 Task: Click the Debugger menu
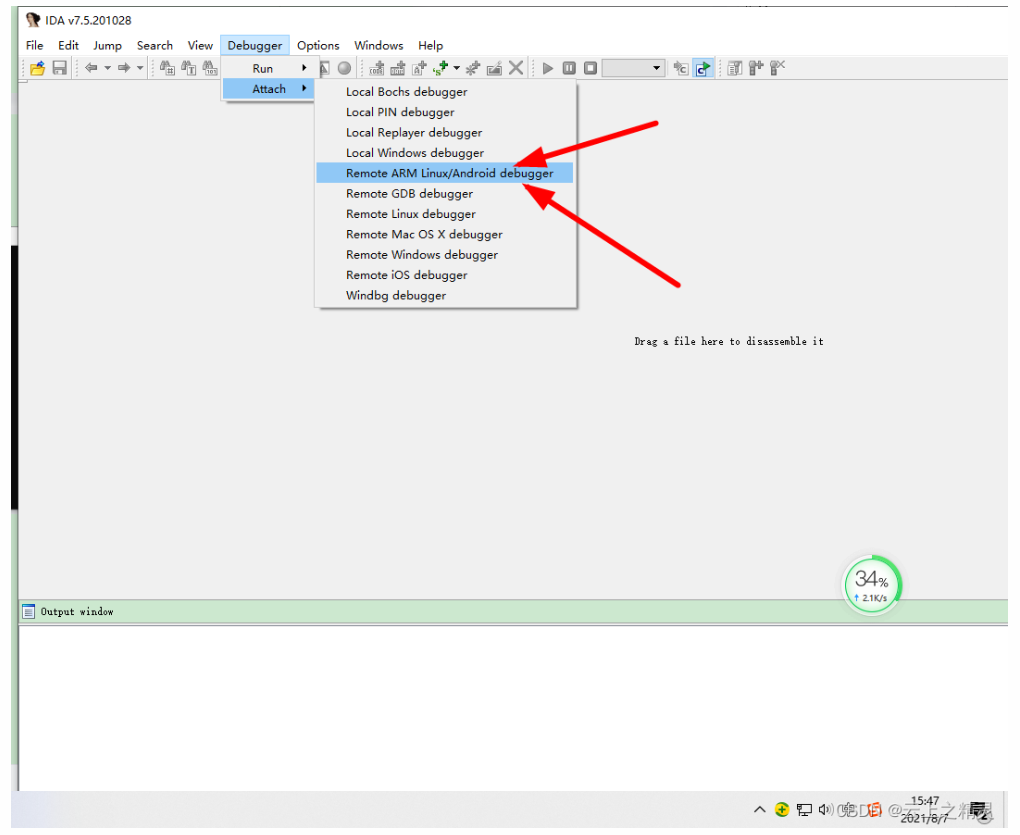click(255, 46)
